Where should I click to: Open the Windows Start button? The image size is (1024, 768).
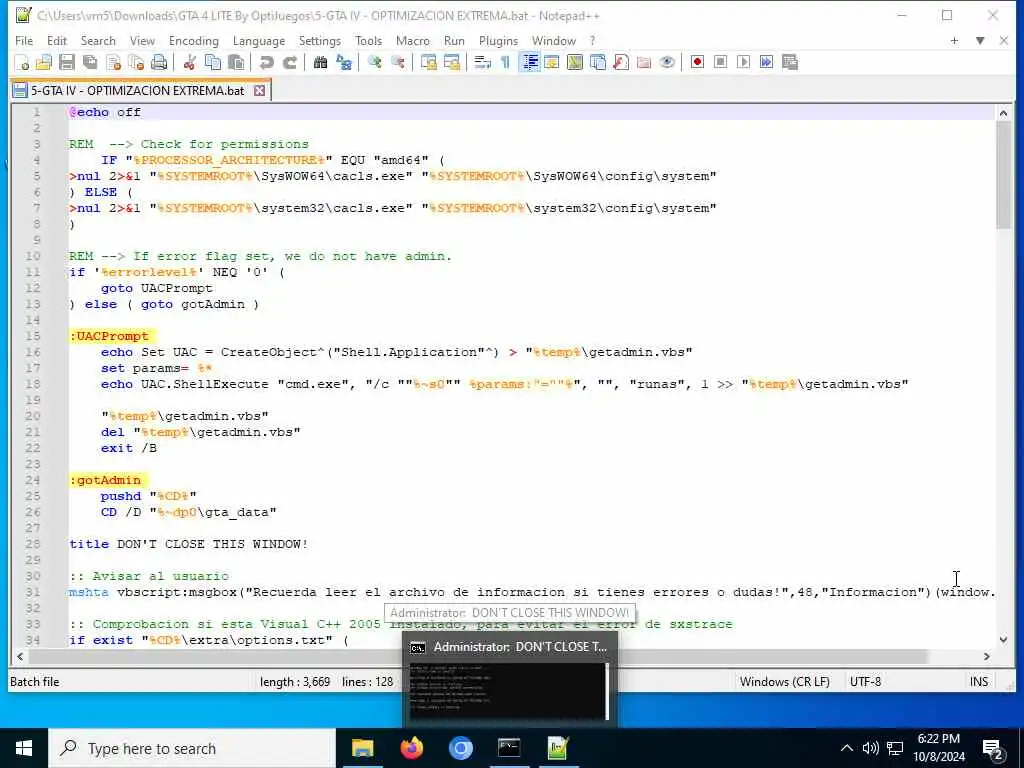pyautogui.click(x=24, y=748)
